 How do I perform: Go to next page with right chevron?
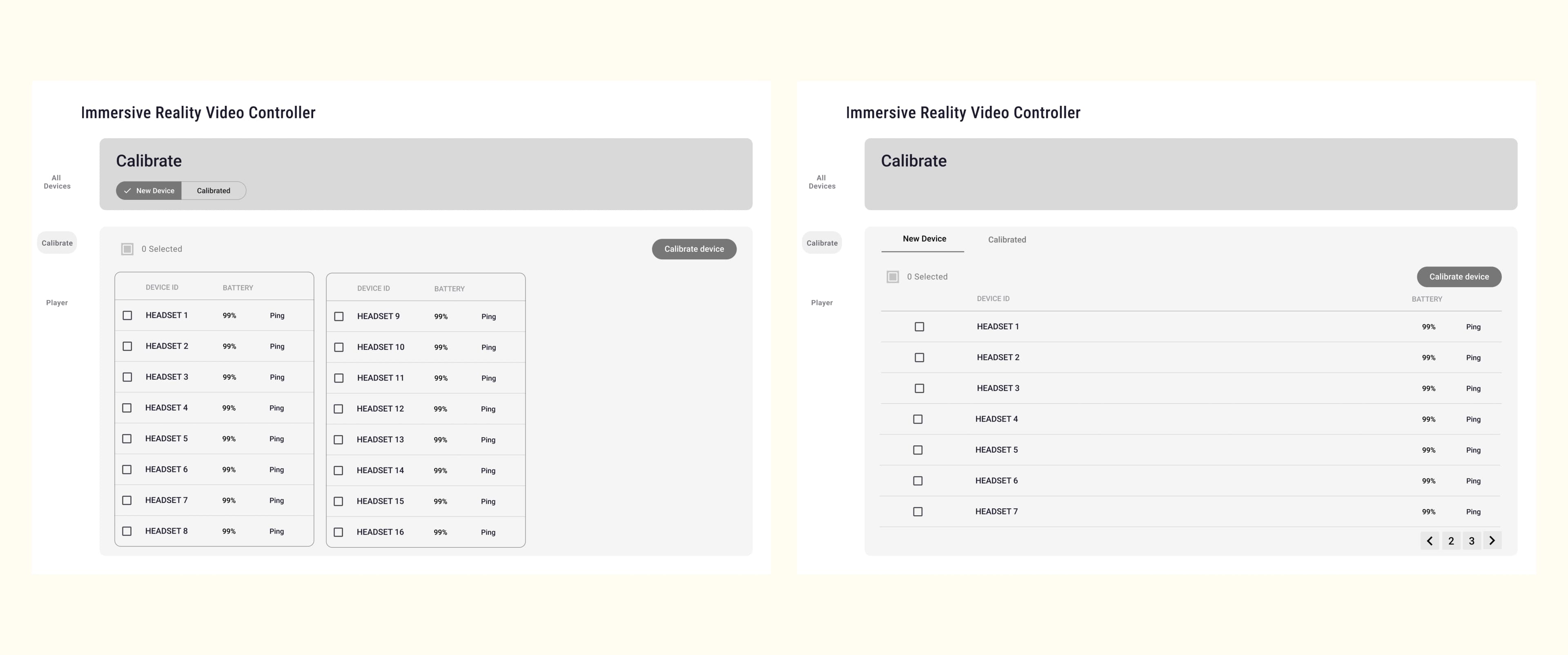click(1492, 541)
